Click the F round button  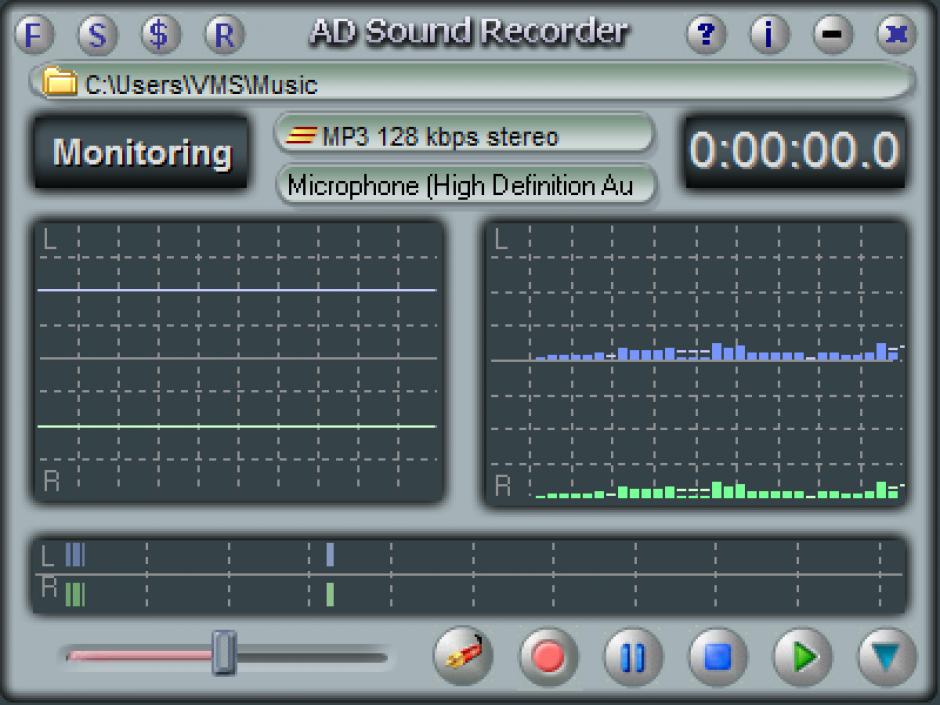click(36, 35)
